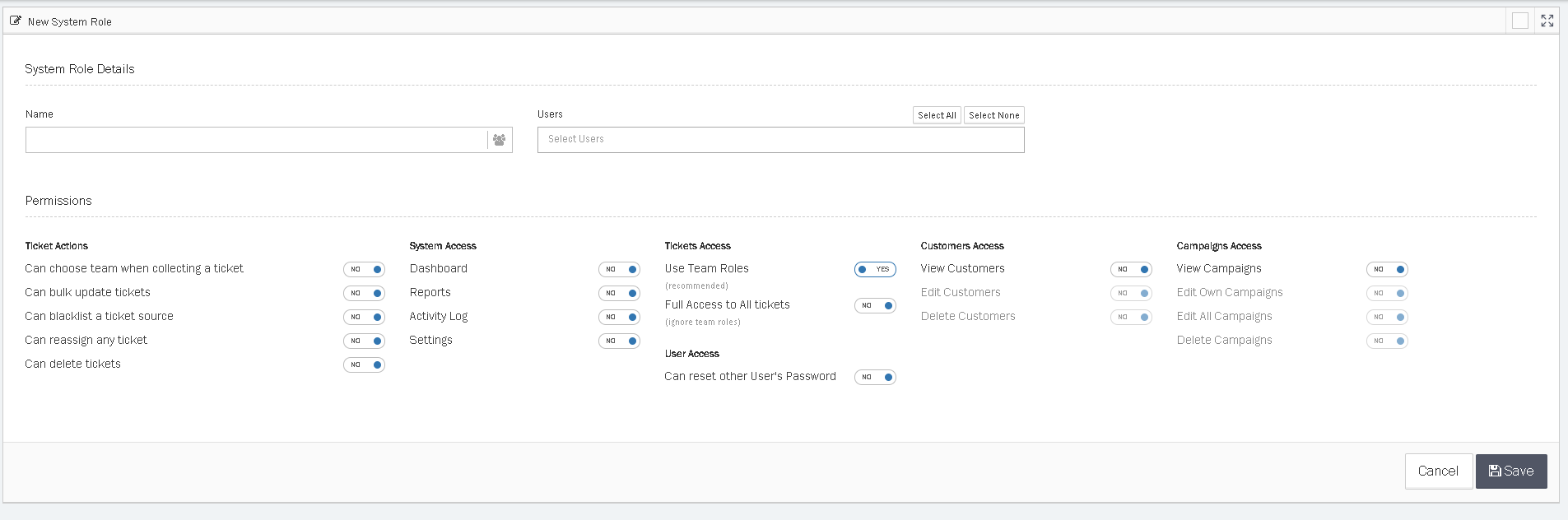Disable the Use Team Roles toggle
The image size is (1568, 520).
pos(874,269)
